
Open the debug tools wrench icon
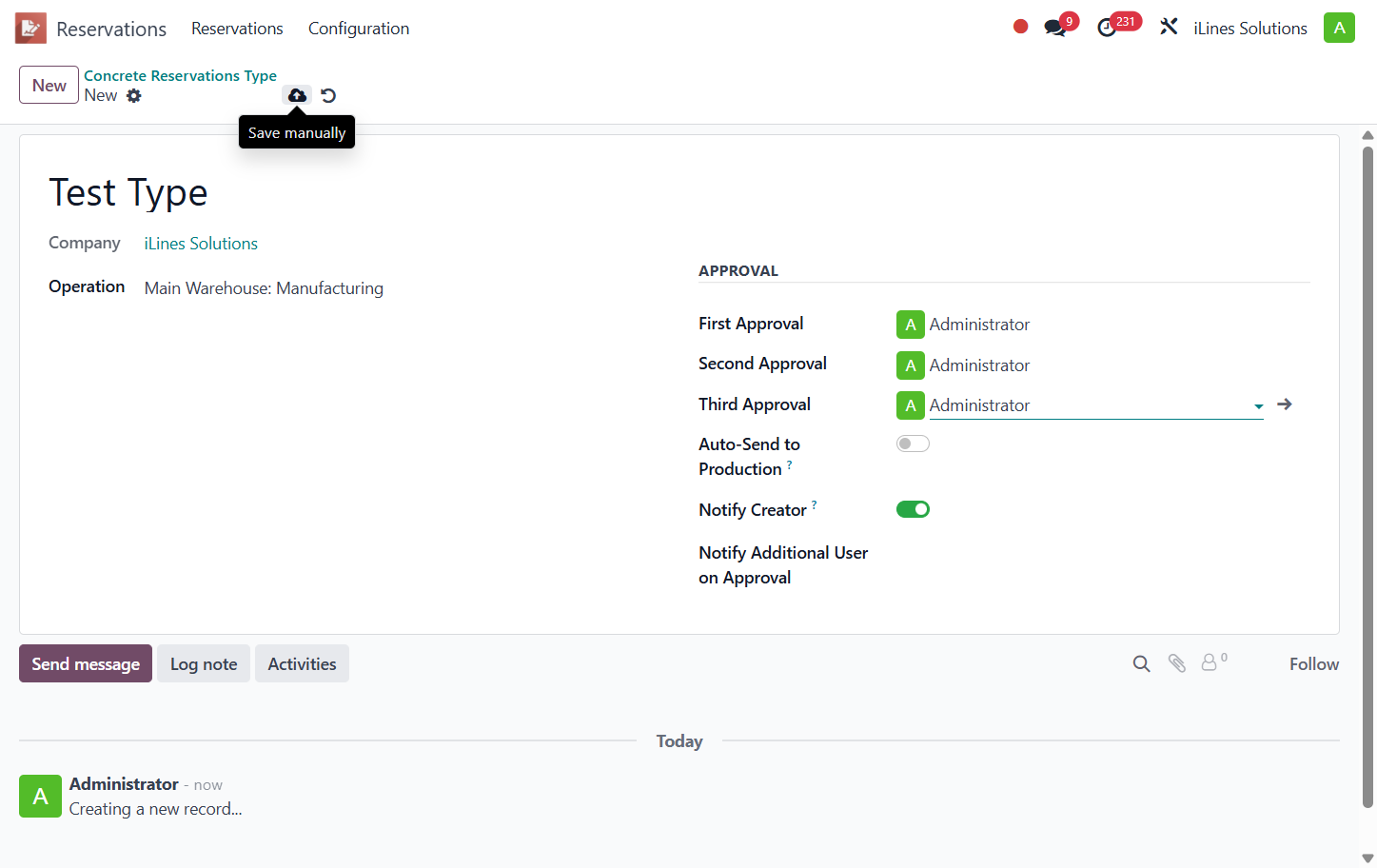pyautogui.click(x=1169, y=28)
